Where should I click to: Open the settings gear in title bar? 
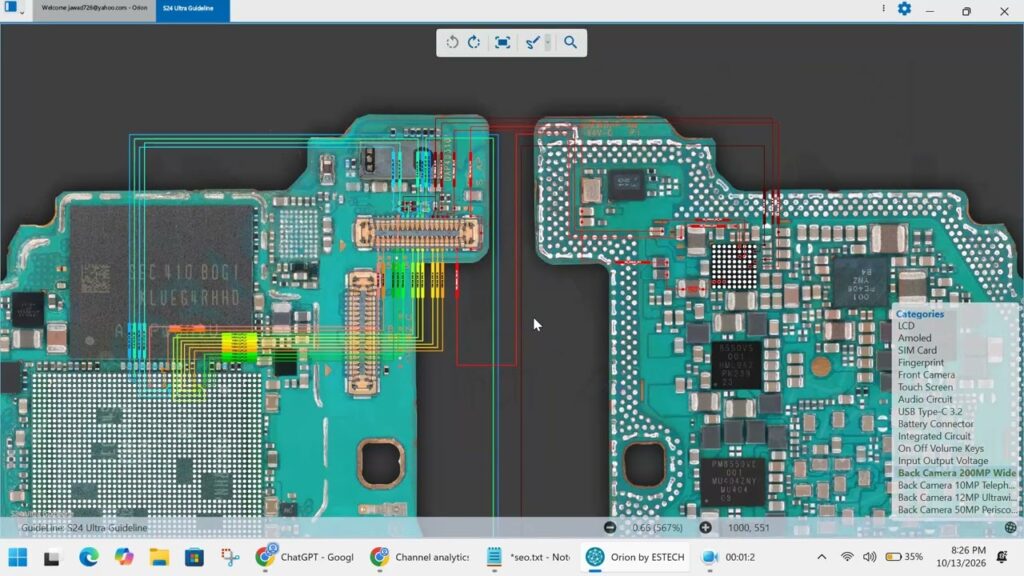point(904,9)
